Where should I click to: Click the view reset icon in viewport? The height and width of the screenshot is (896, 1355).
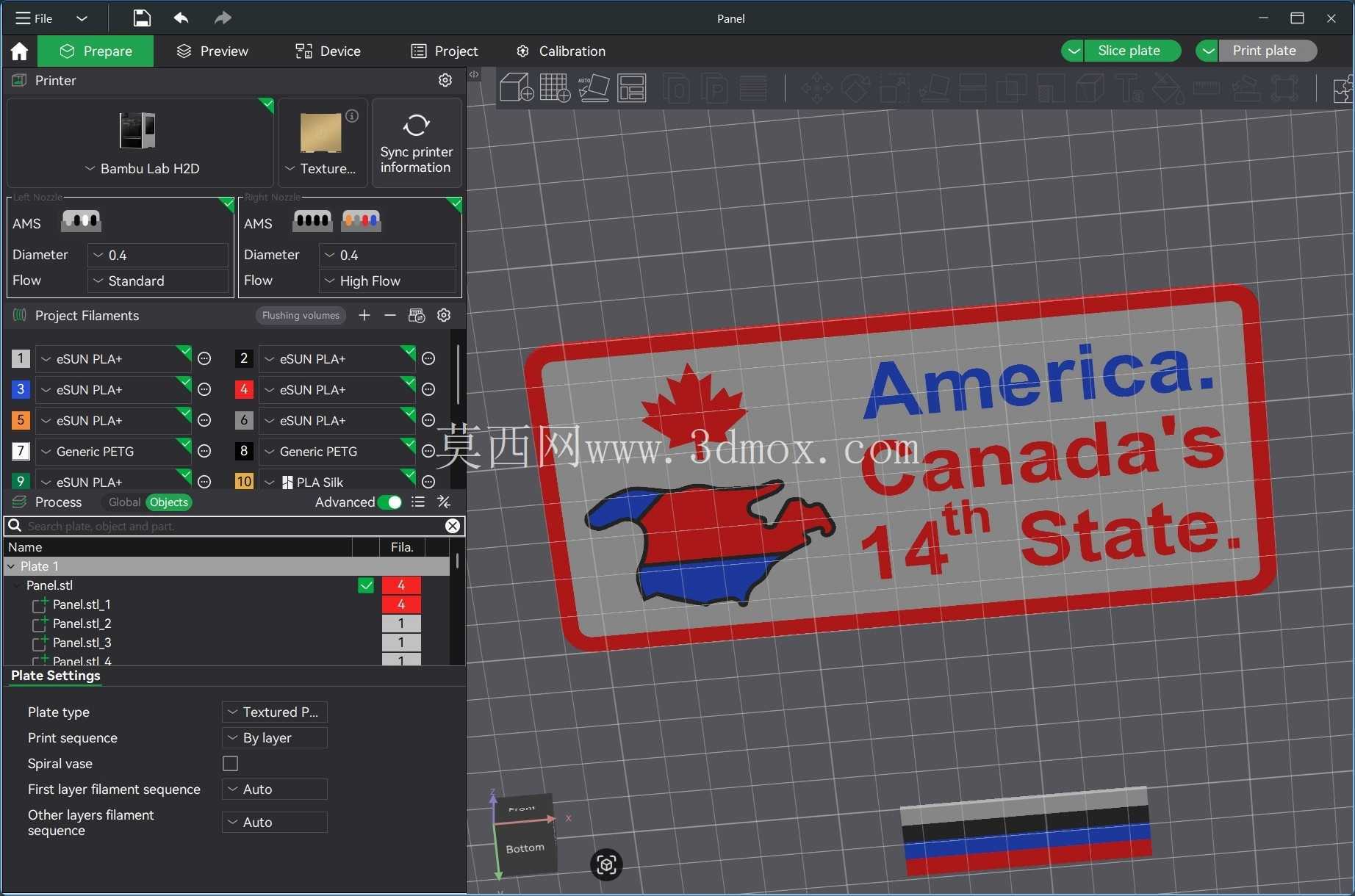[606, 864]
